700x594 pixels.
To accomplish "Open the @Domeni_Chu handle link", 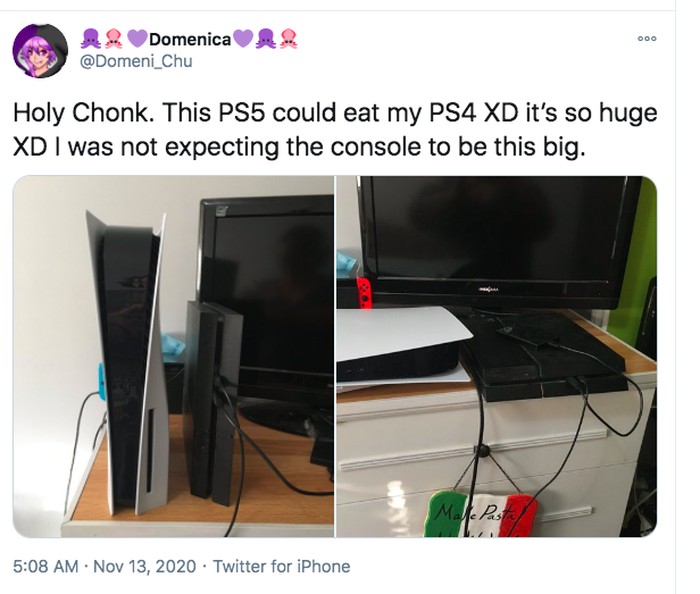I will coord(136,61).
